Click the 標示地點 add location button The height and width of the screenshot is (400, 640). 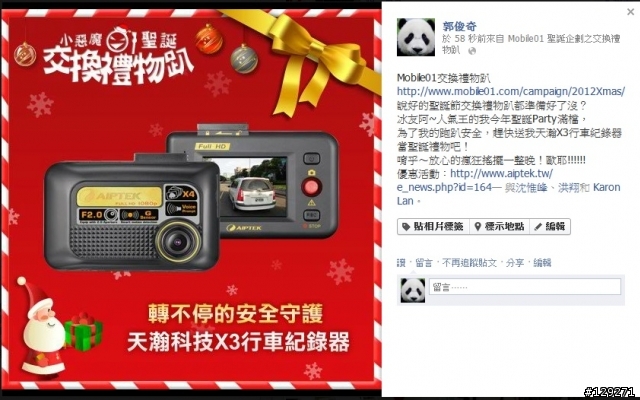click(x=499, y=227)
